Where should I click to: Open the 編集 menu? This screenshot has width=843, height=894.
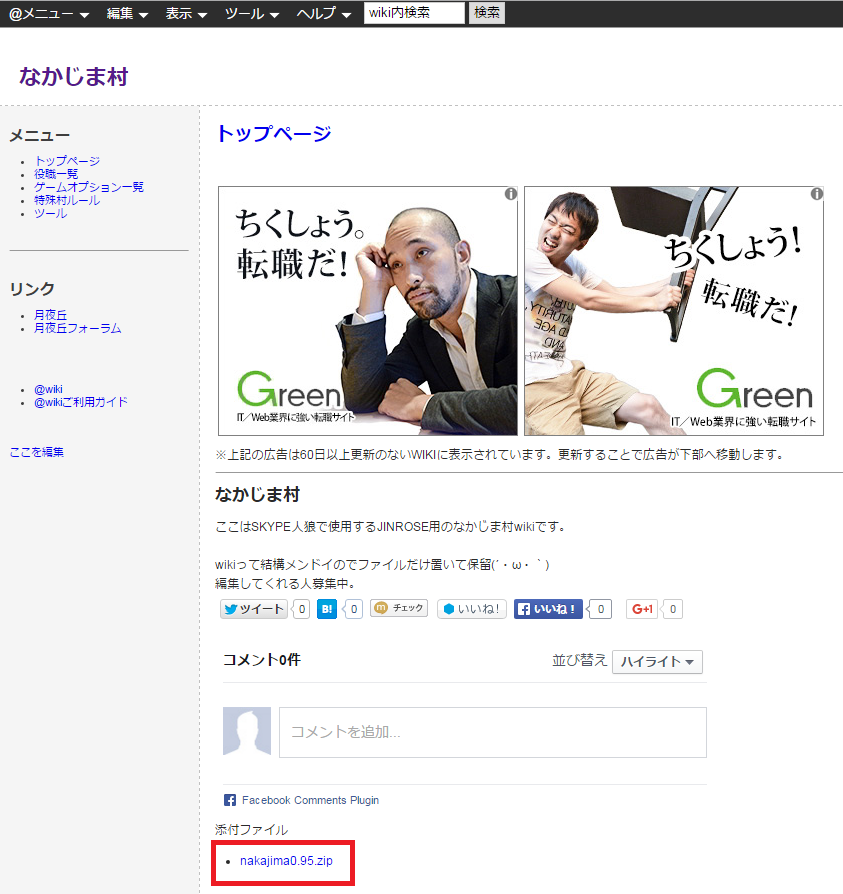click(x=127, y=13)
